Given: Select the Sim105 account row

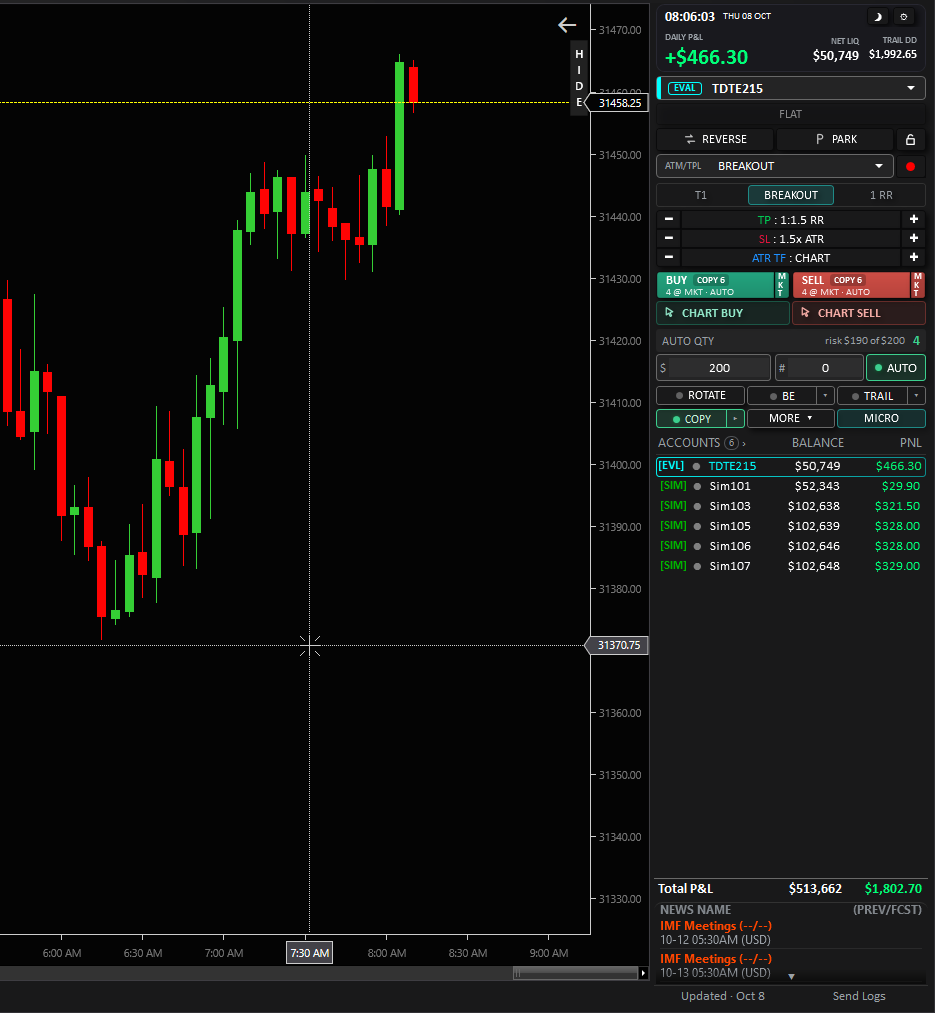Looking at the screenshot, I should click(790, 526).
